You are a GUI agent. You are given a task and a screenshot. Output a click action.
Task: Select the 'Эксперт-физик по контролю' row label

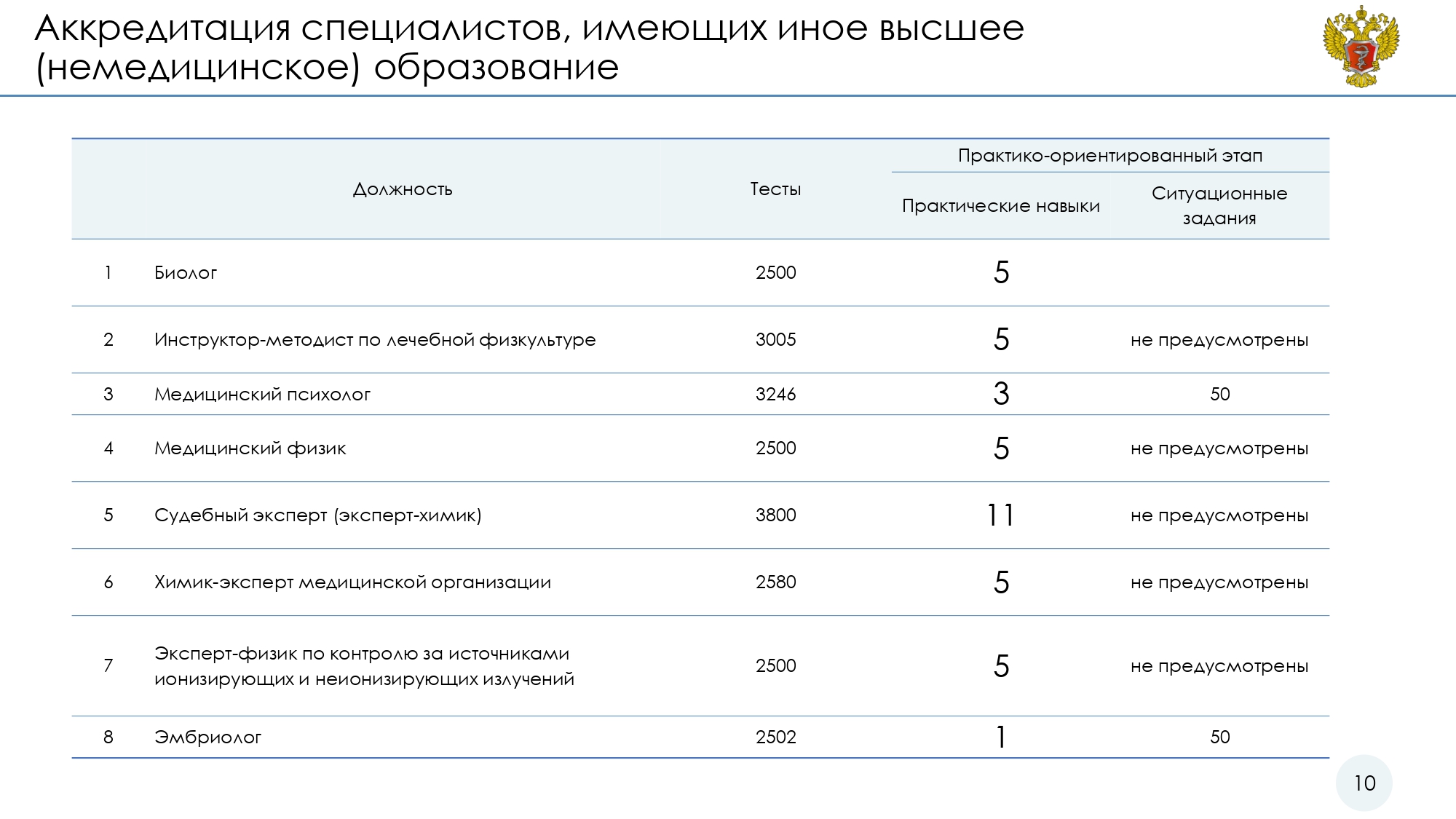click(x=364, y=666)
